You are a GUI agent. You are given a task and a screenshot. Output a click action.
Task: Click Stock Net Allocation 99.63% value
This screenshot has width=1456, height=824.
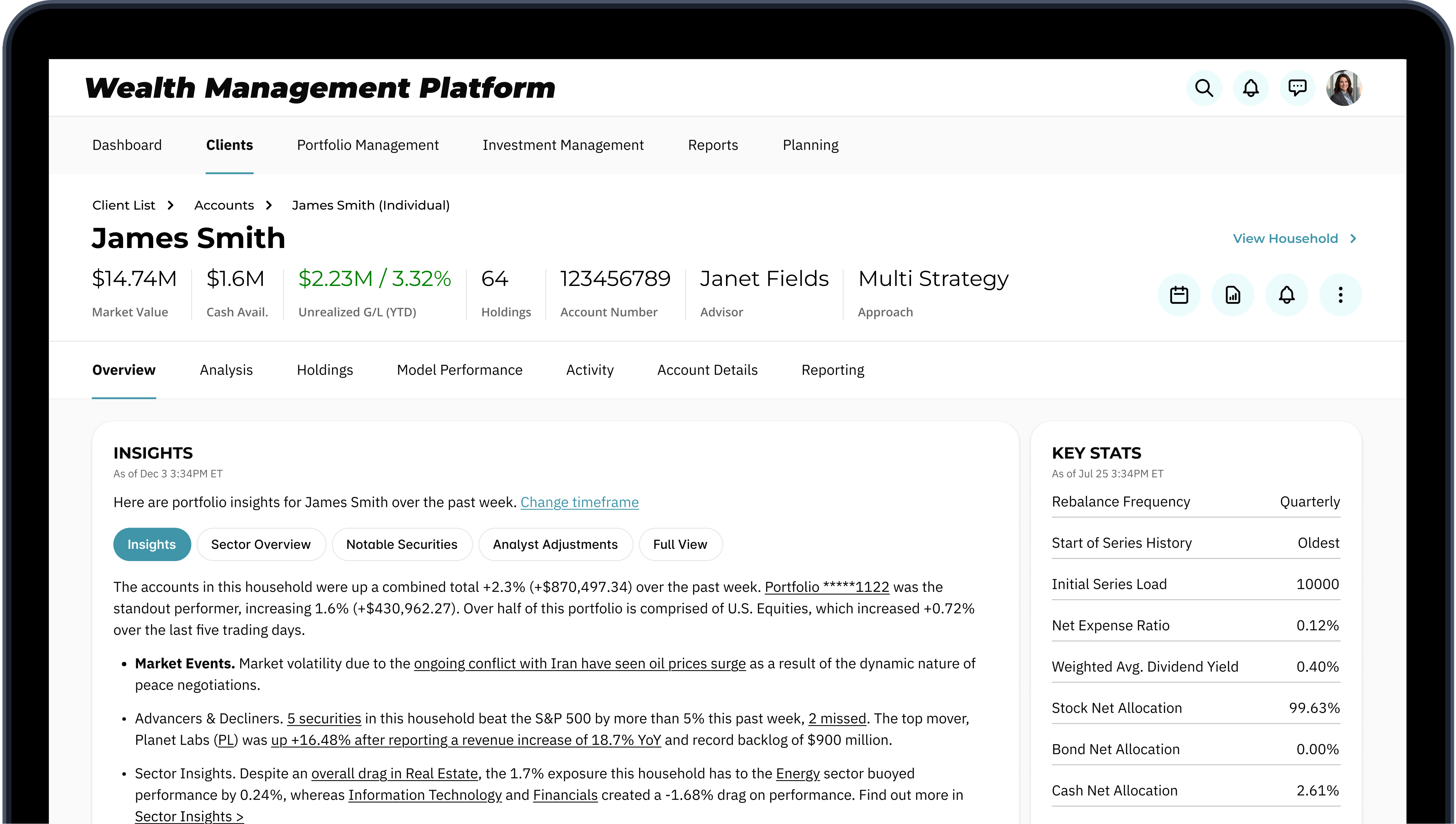pos(1314,707)
